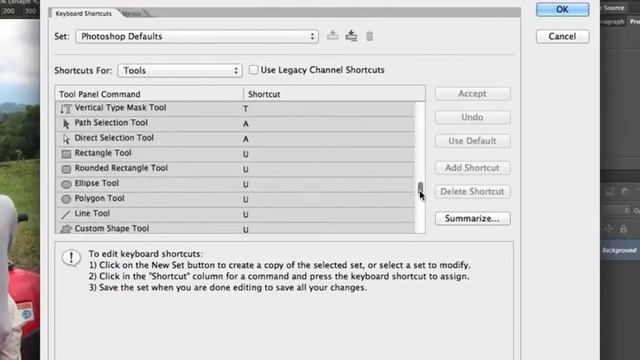Click shortcut U for Rounded Rectangle Tool
This screenshot has height=360, width=640.
245,169
